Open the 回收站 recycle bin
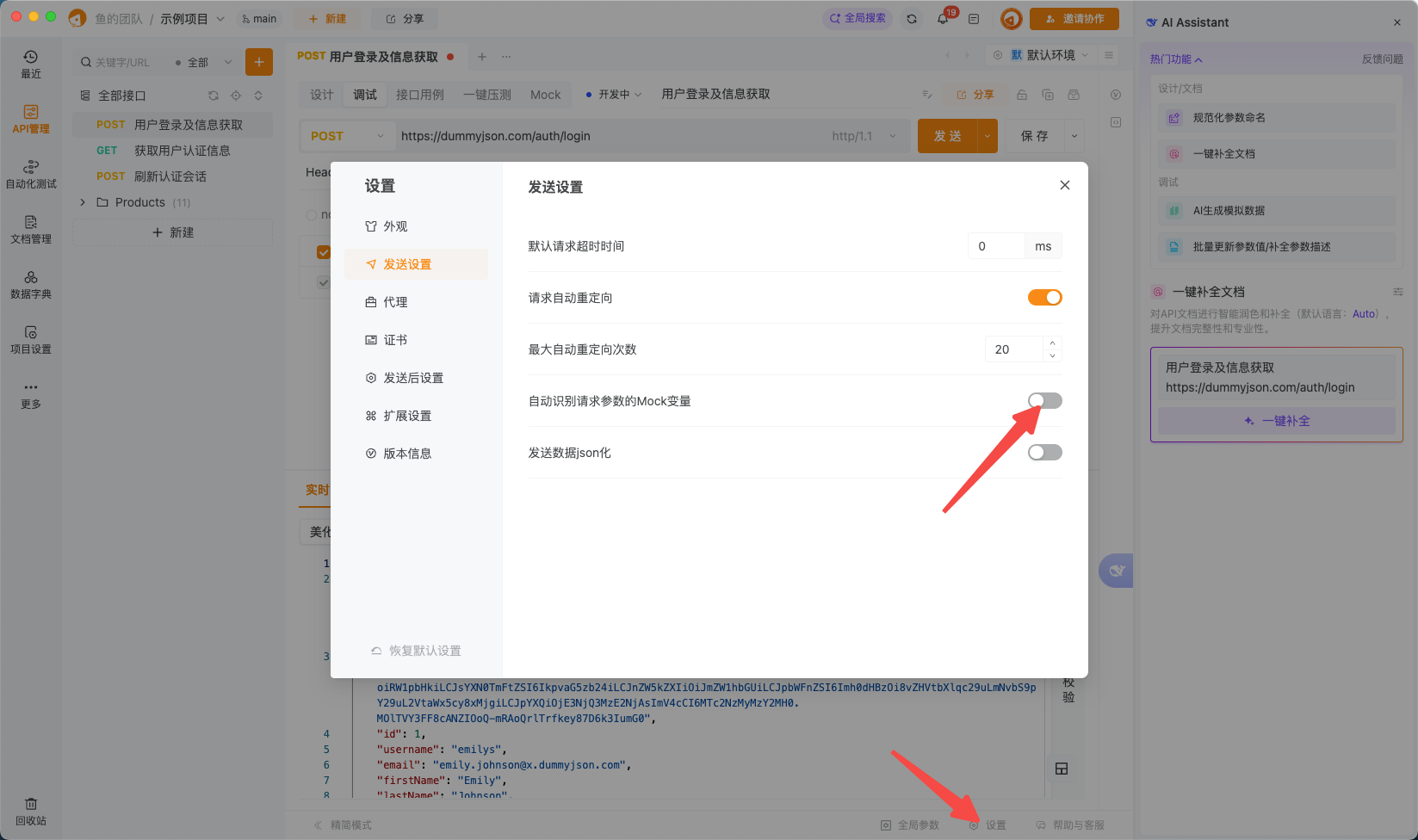 click(x=30, y=812)
